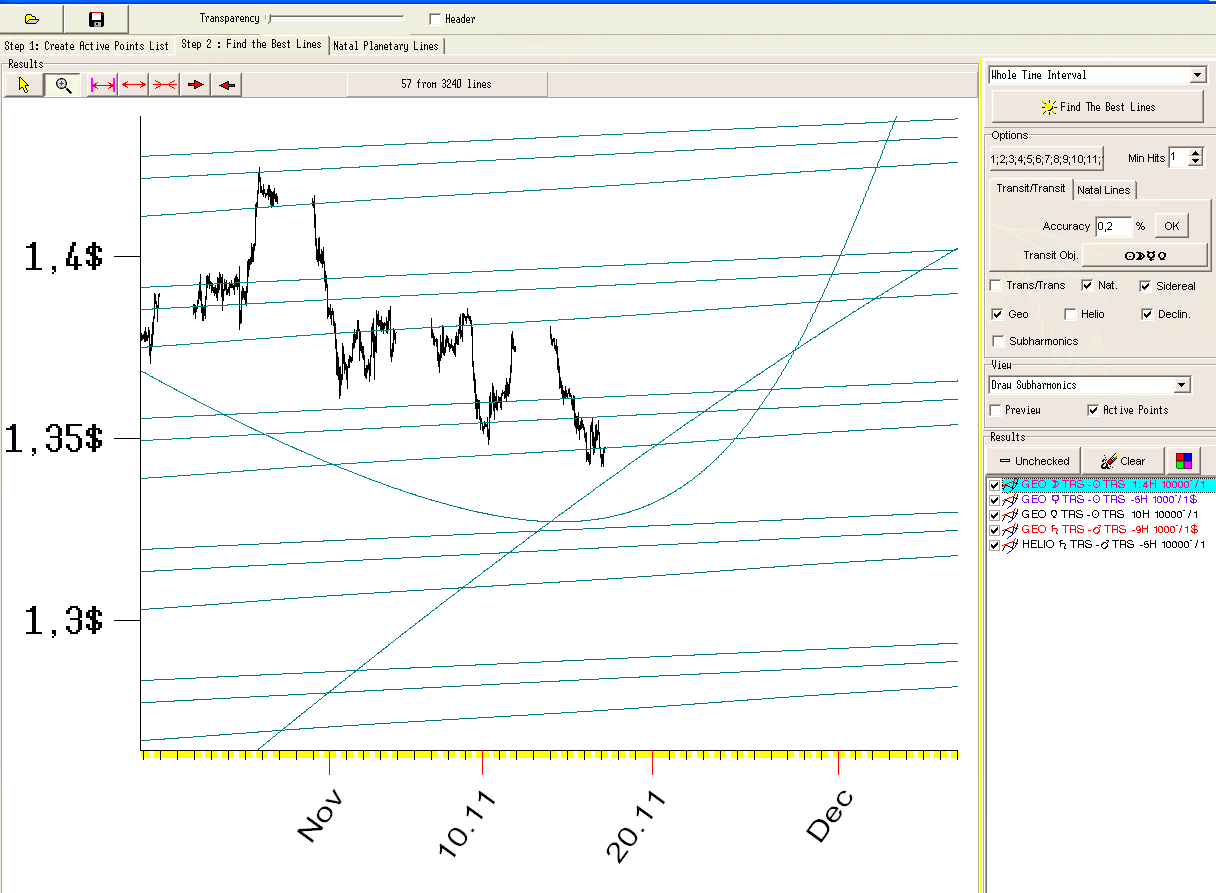Enable the Header checkbox
Image resolution: width=1216 pixels, height=893 pixels.
click(434, 19)
